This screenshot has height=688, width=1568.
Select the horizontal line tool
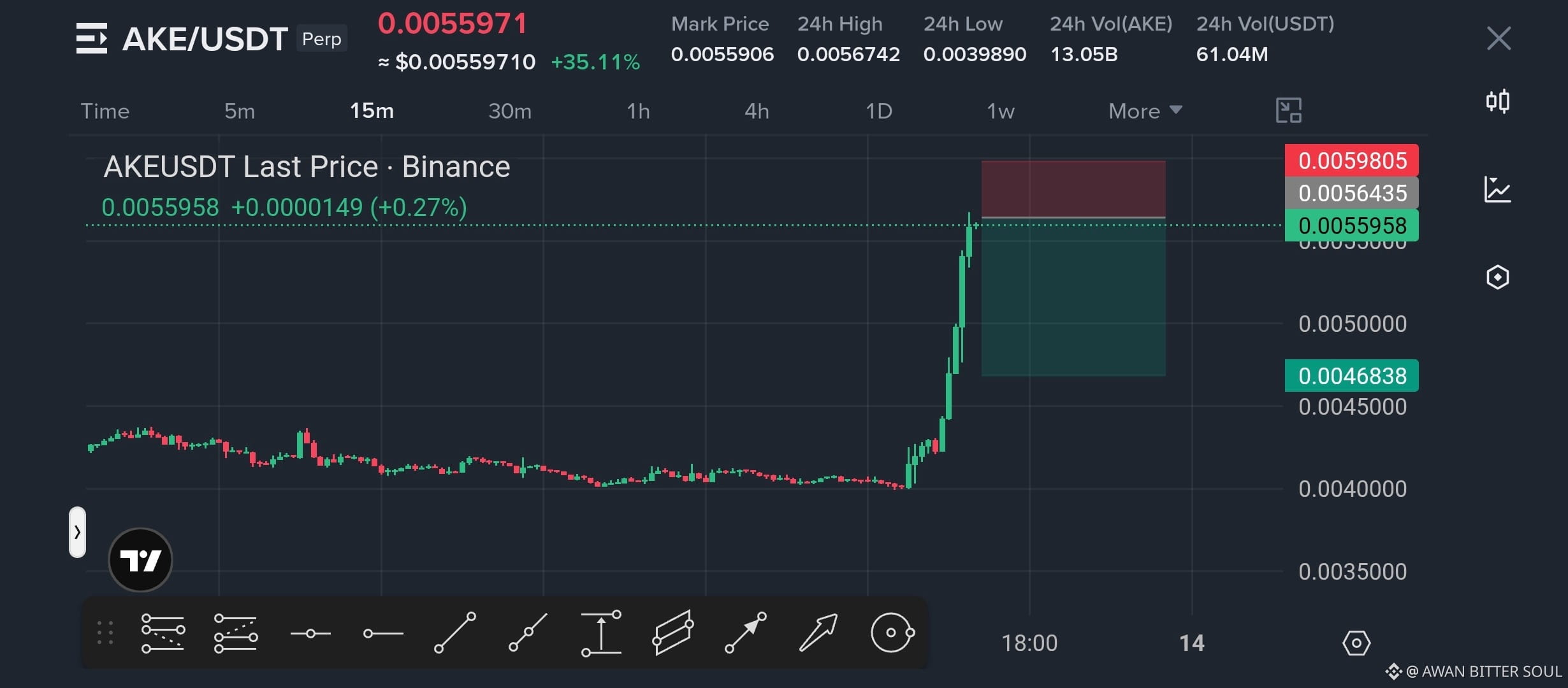310,633
